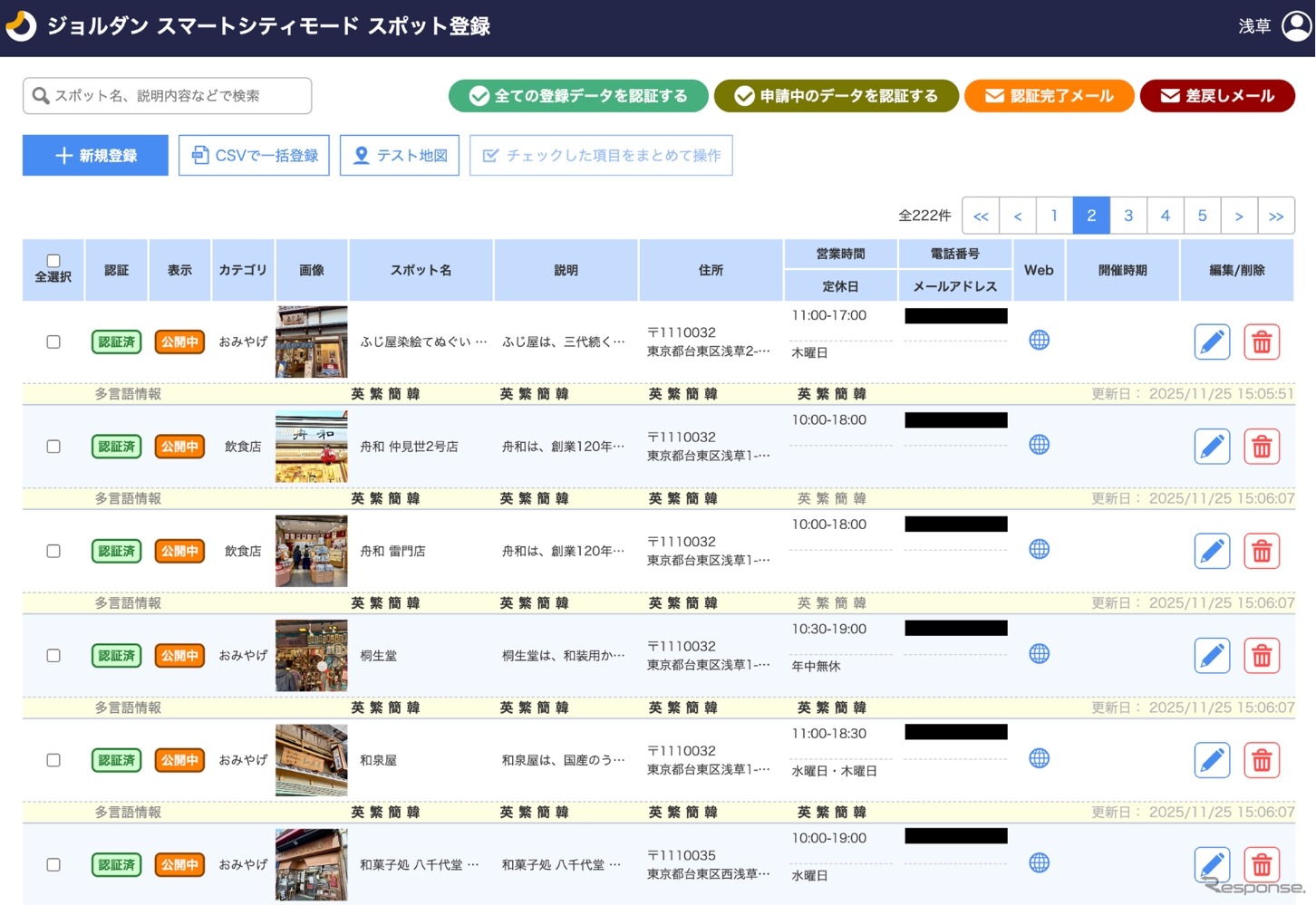1316x905 pixels.
Task: Delete 舟和 仲見世2号店 using the trash icon
Action: tap(1262, 446)
